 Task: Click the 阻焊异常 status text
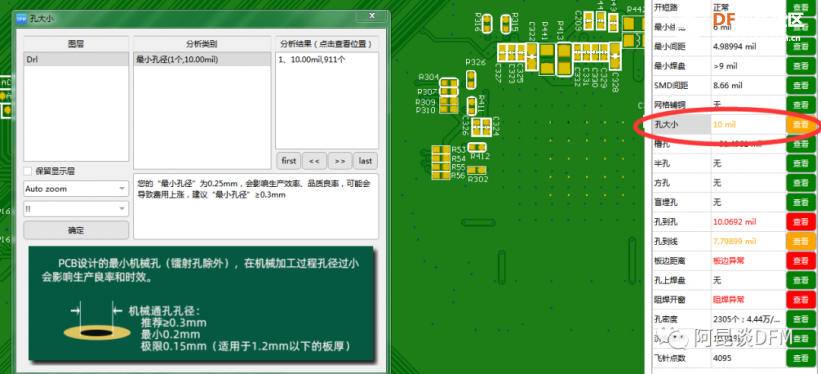[729, 300]
